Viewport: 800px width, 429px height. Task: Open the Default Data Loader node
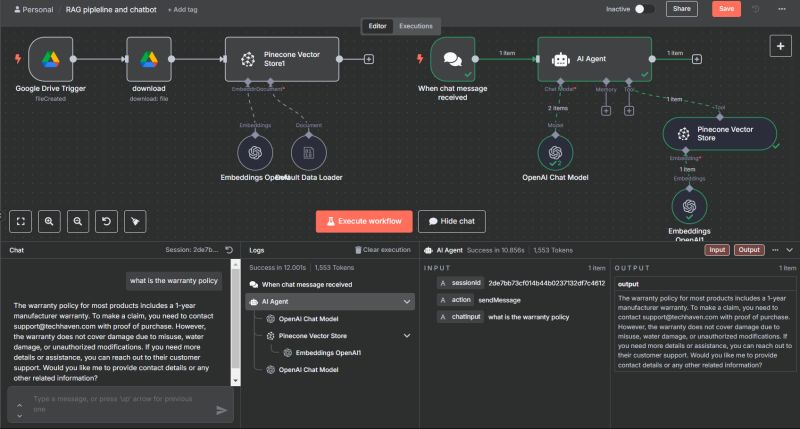pyautogui.click(x=309, y=153)
